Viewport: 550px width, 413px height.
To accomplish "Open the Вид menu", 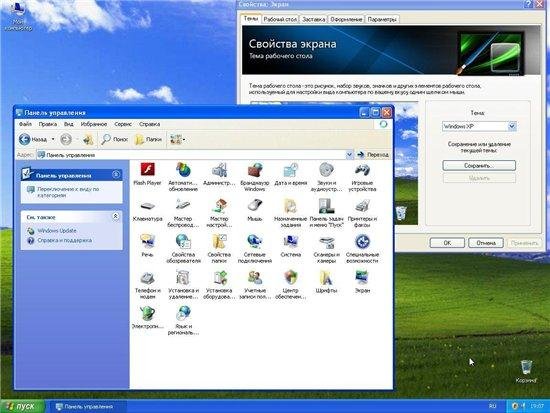I will 68,124.
